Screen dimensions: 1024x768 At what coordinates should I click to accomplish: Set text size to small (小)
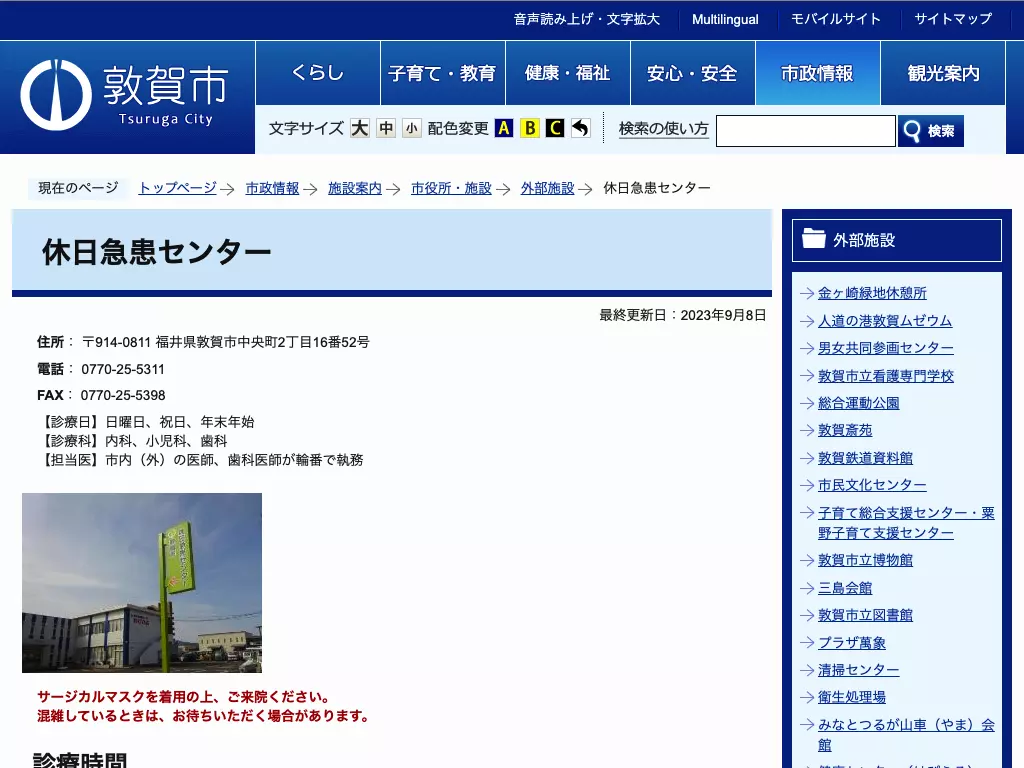pos(411,128)
